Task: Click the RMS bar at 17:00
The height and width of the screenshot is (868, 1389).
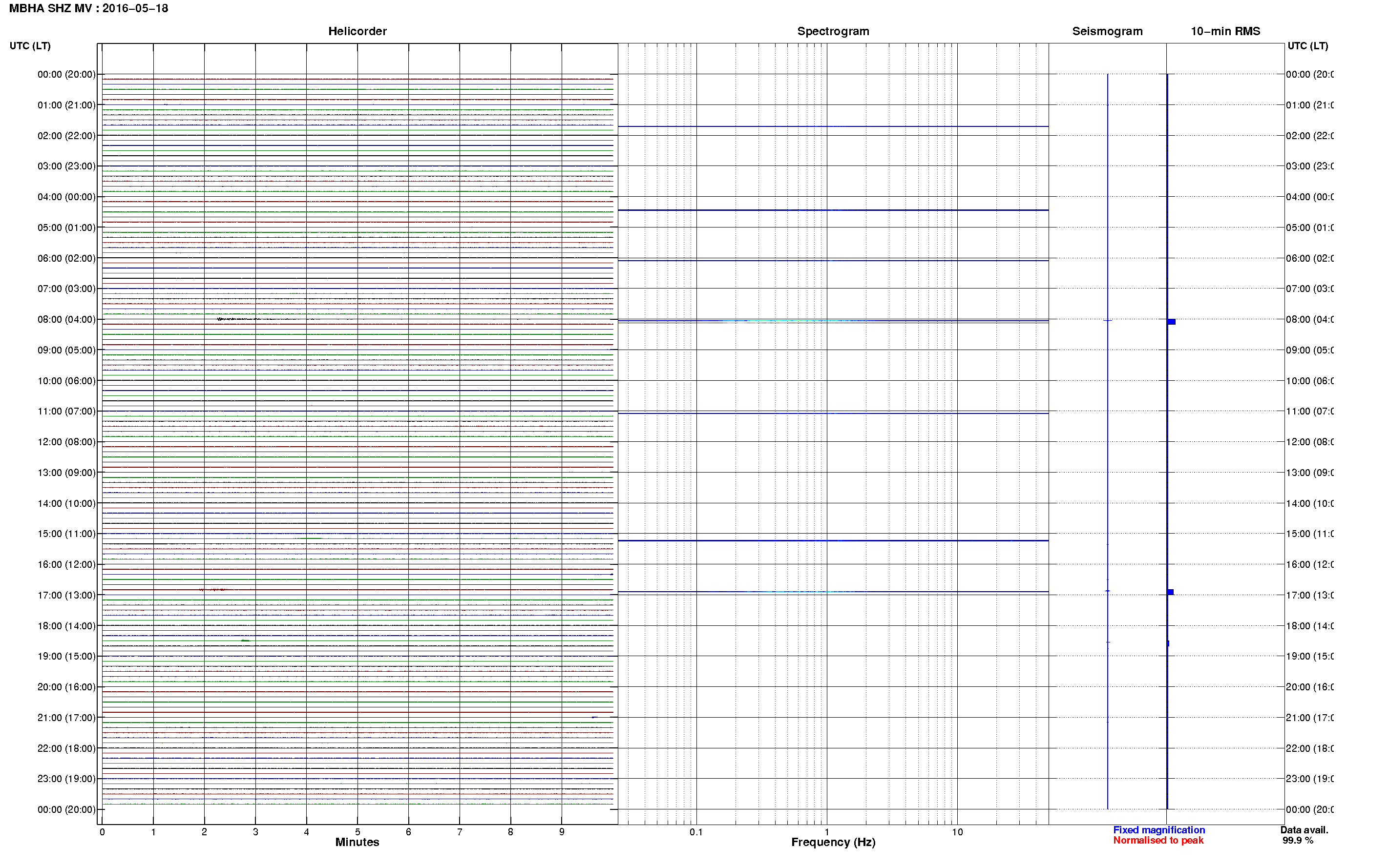Action: click(x=1170, y=593)
